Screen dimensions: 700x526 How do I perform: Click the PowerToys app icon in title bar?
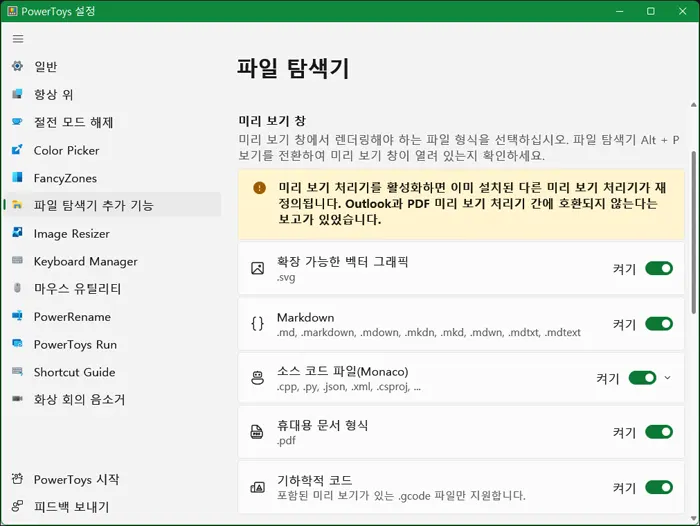click(x=12, y=11)
